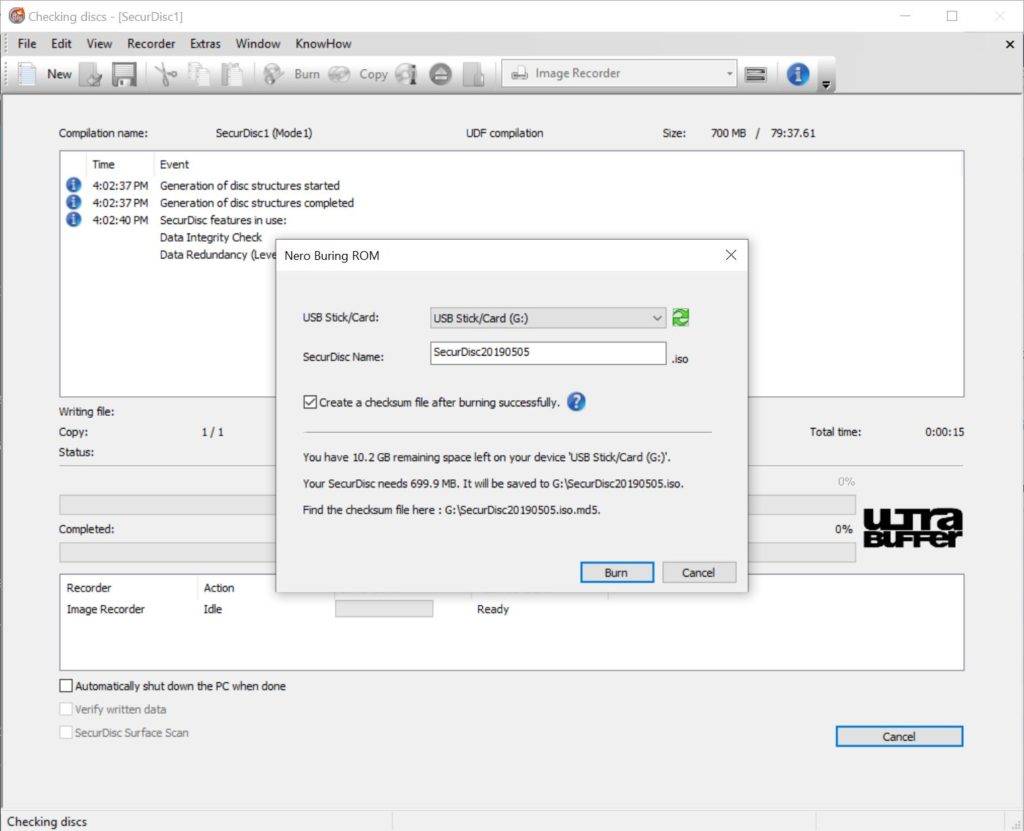Toggle the Create a checksum file checkbox

pos(310,402)
